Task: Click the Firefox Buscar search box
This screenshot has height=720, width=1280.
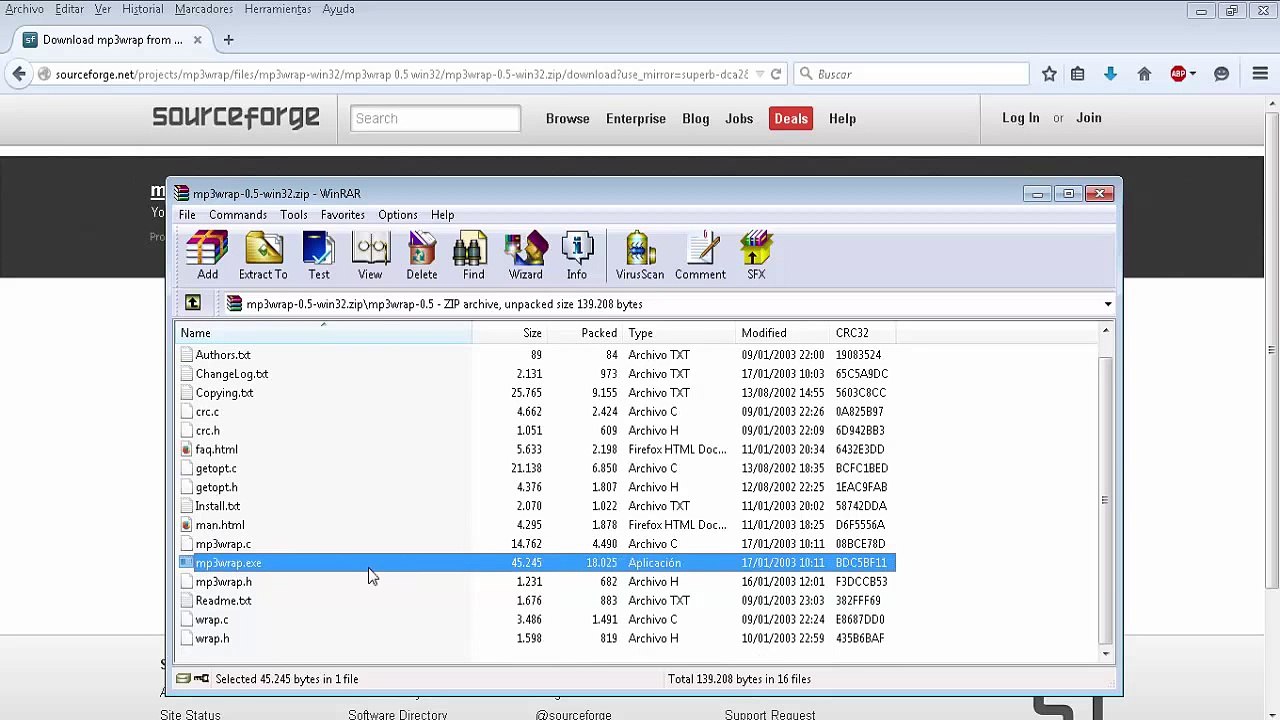Action: 913,74
